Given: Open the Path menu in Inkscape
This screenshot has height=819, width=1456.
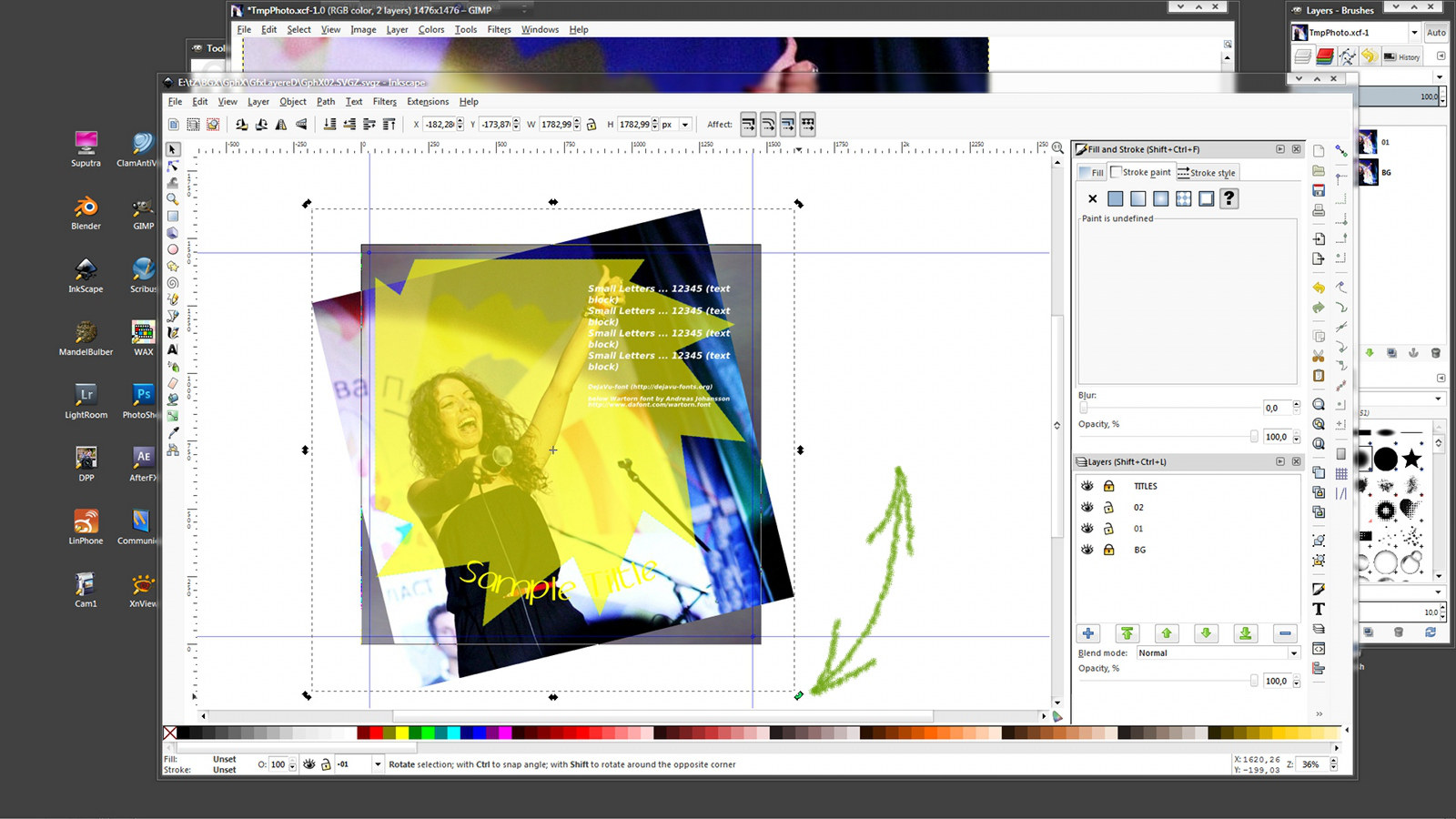Looking at the screenshot, I should point(326,101).
